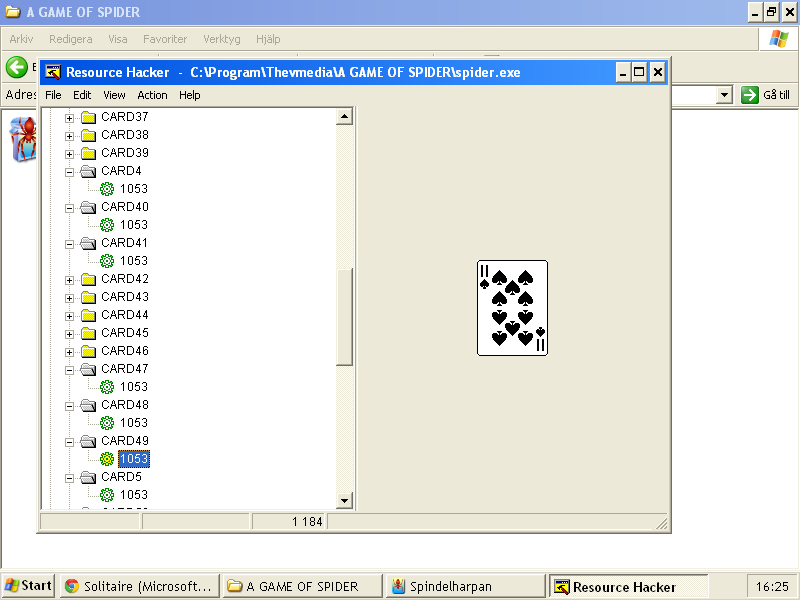Click the gear icon under CARD47
Screen dimensions: 800x600
tap(107, 387)
